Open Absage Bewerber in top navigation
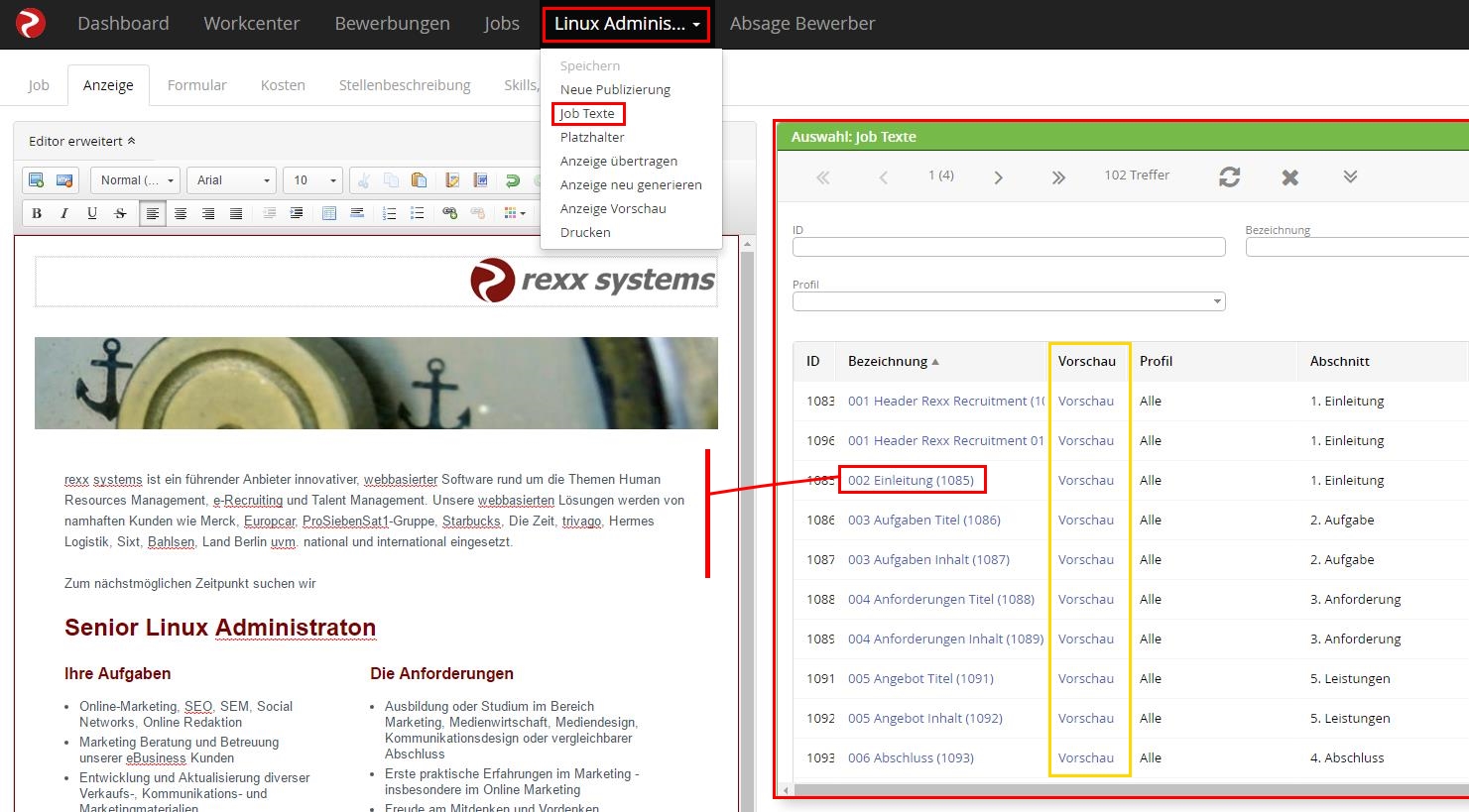Image resolution: width=1469 pixels, height=812 pixels. [x=802, y=23]
